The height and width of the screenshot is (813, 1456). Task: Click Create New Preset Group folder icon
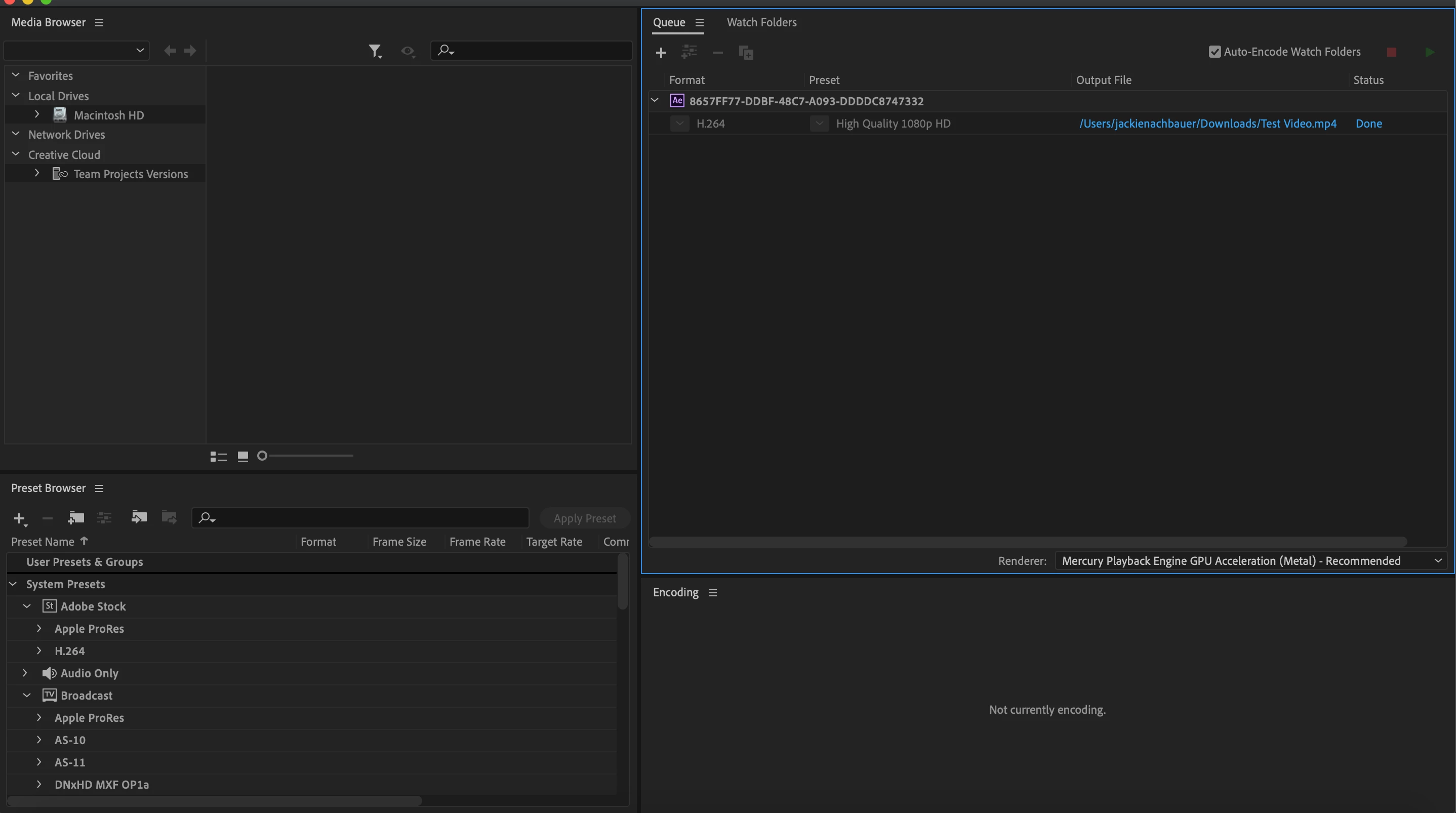tap(76, 518)
